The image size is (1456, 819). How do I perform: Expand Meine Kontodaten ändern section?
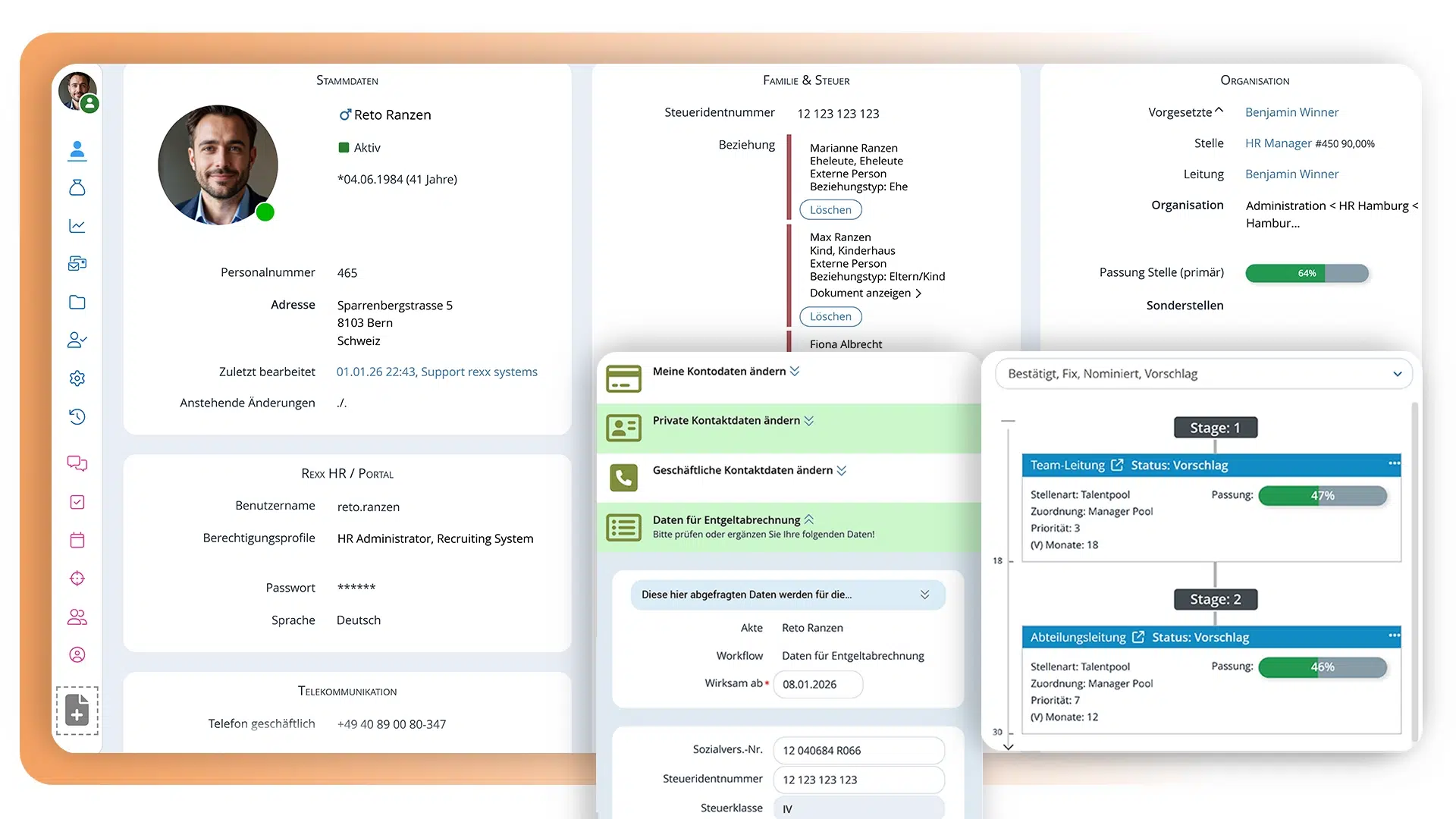(x=795, y=371)
